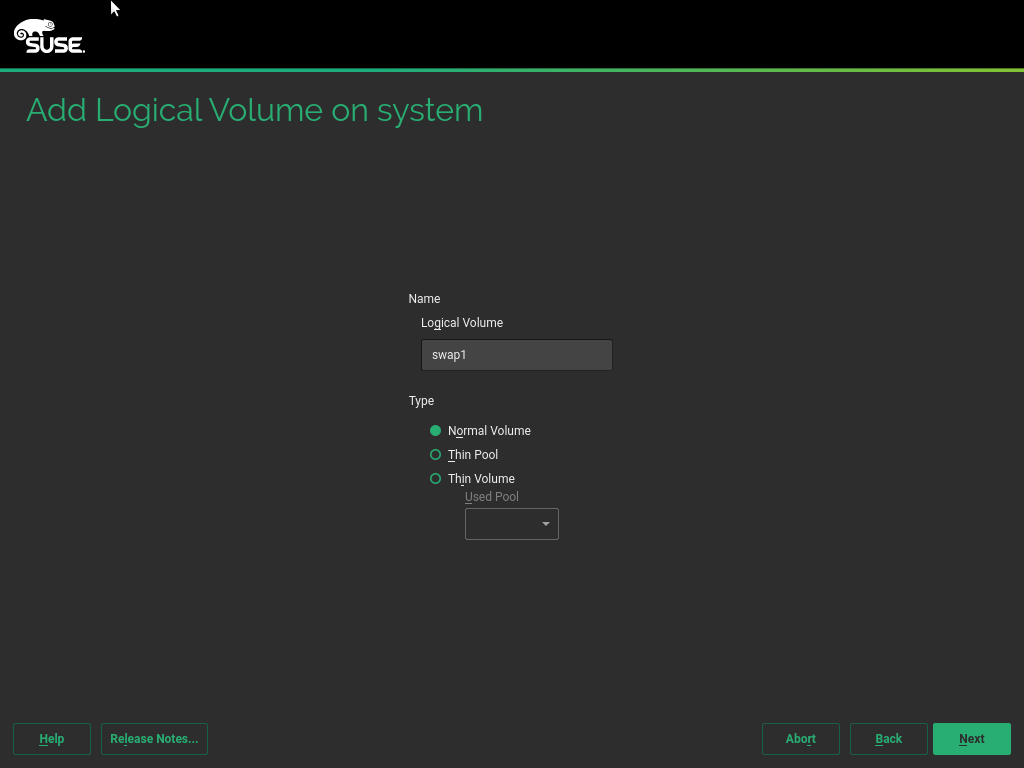Click the Logical Volume name field containing swap1

coord(516,355)
